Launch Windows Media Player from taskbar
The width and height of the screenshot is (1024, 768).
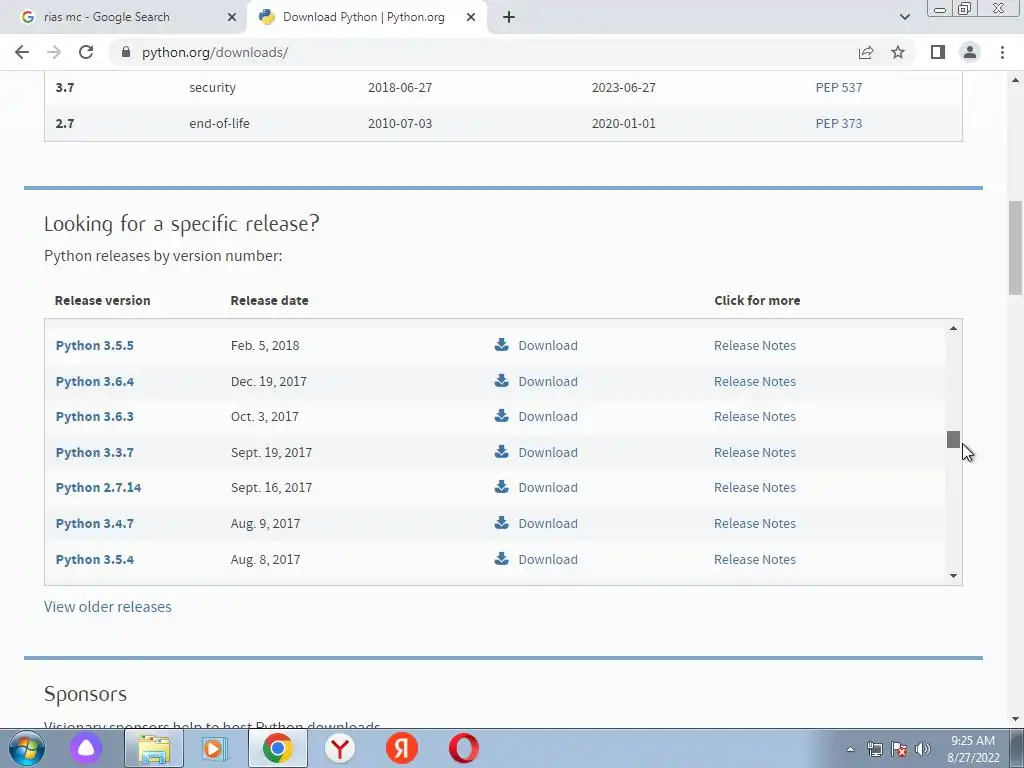pyautogui.click(x=214, y=748)
